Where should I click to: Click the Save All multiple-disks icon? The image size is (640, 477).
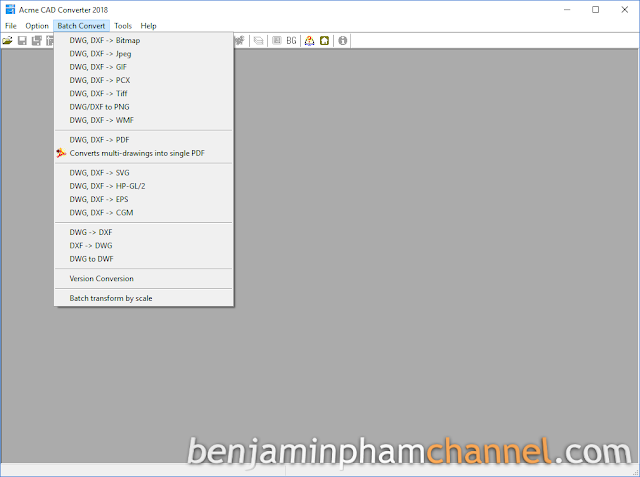click(x=37, y=40)
